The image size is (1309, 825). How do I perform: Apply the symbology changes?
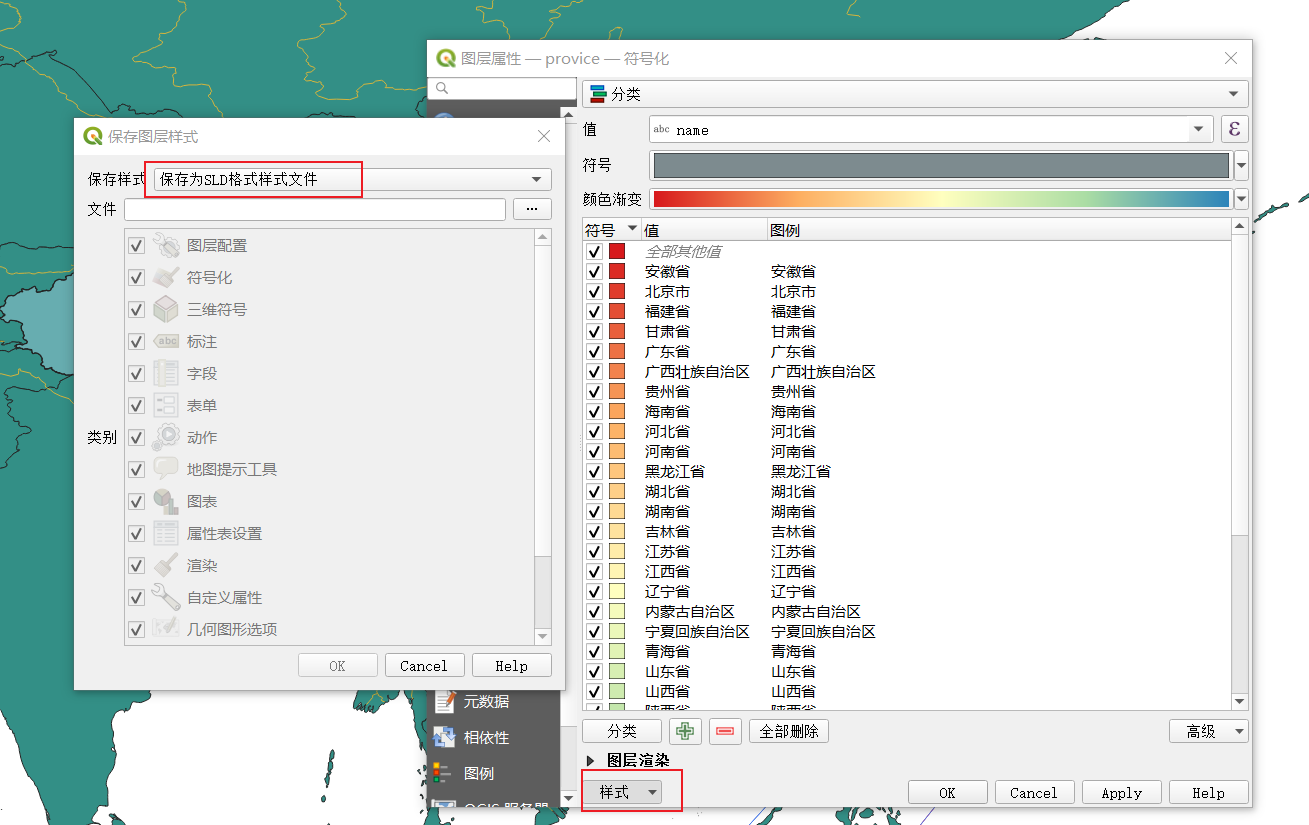(1121, 792)
